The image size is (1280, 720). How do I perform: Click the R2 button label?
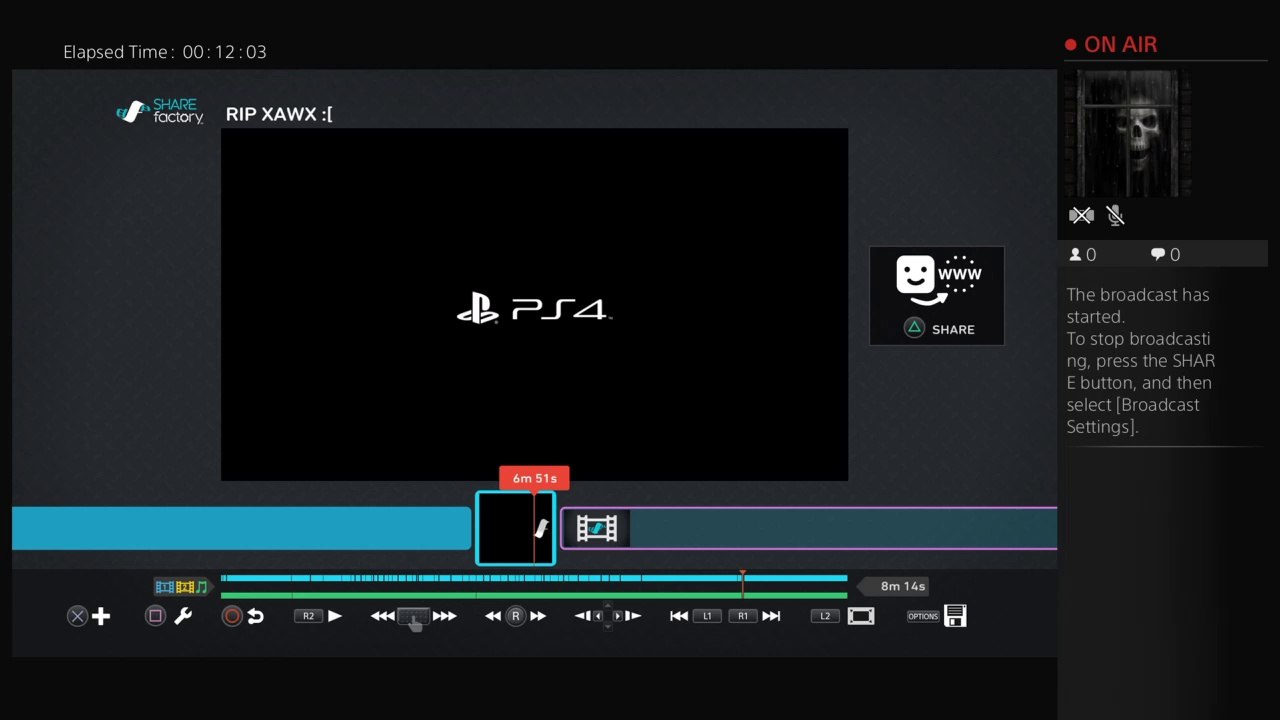tap(308, 616)
